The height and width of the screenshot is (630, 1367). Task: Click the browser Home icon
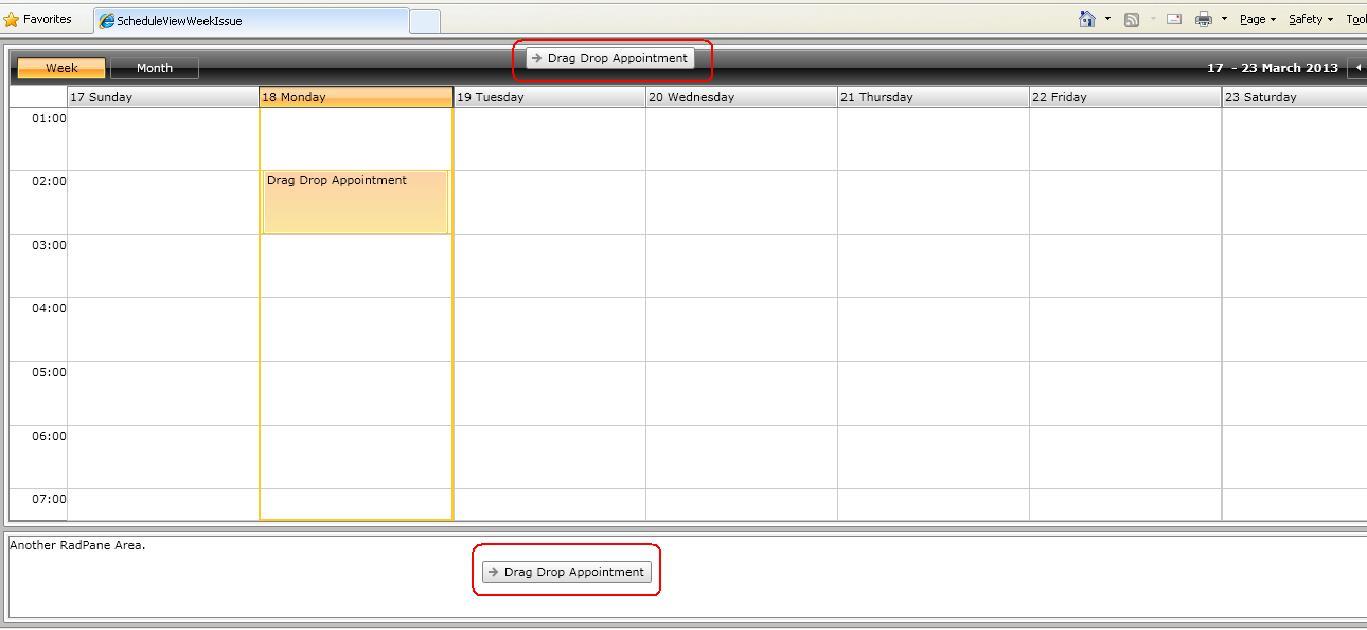(x=1087, y=19)
